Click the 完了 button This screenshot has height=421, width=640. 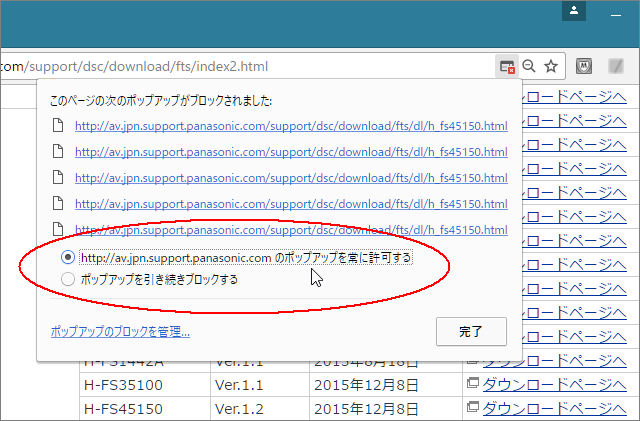[471, 331]
